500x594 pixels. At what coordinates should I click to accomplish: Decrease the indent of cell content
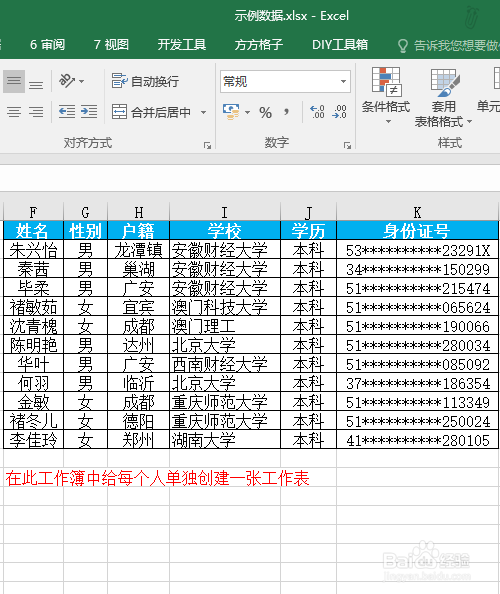click(x=67, y=112)
